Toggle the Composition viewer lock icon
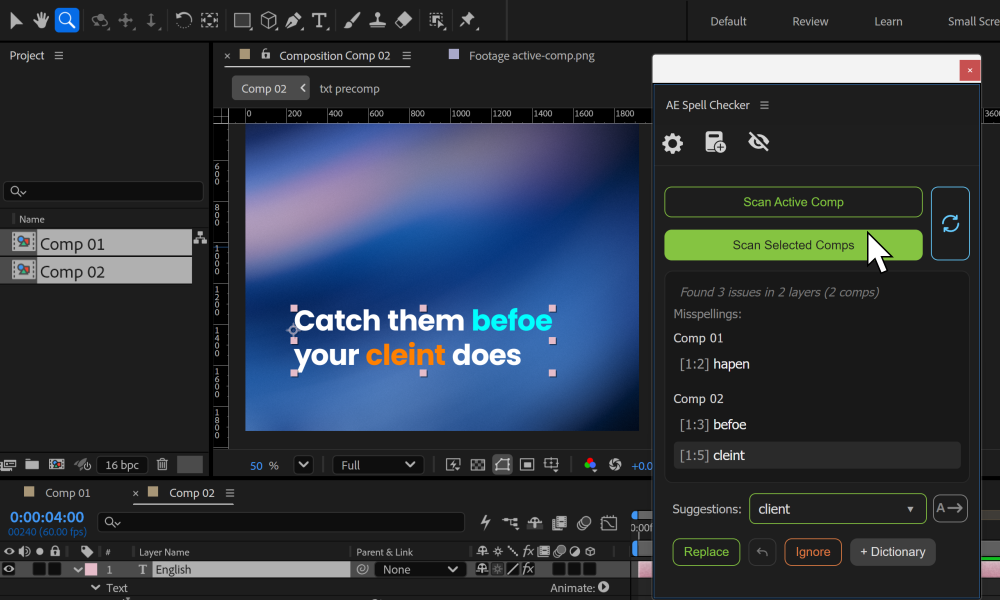This screenshot has height=600, width=1000. pyautogui.click(x=265, y=55)
